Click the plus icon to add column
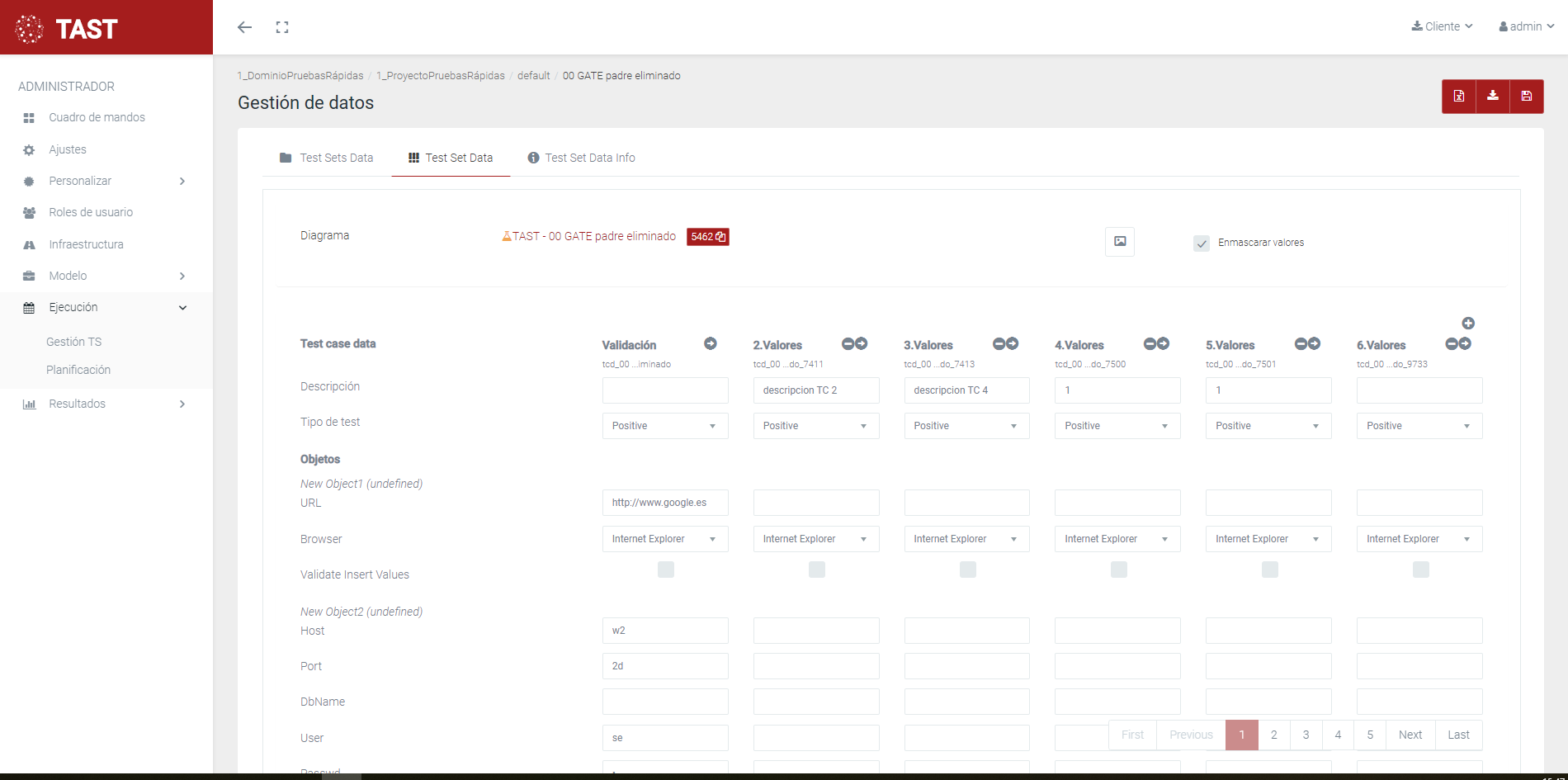 [x=1467, y=324]
